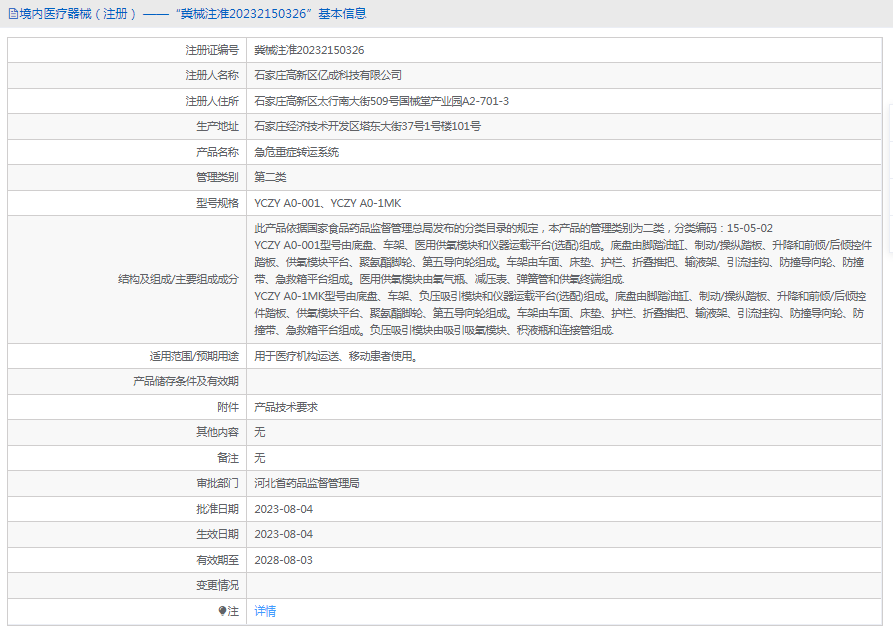This screenshot has width=893, height=633.
Task: Select registrant address with 太行南大街509号
Action: (x=382, y=101)
